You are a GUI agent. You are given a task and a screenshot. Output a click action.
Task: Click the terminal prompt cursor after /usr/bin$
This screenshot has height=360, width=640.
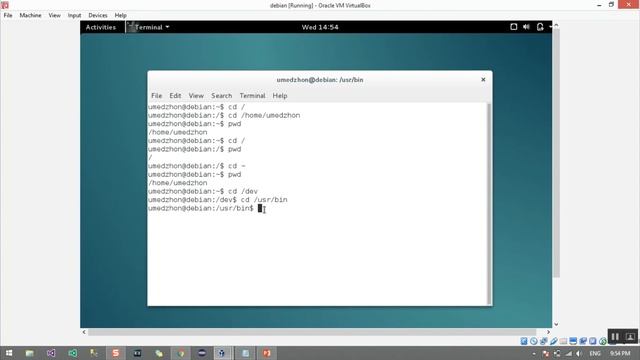click(260, 208)
